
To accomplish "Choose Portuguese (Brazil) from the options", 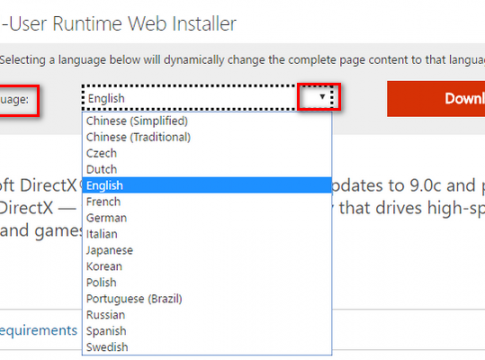I will coord(207,299).
